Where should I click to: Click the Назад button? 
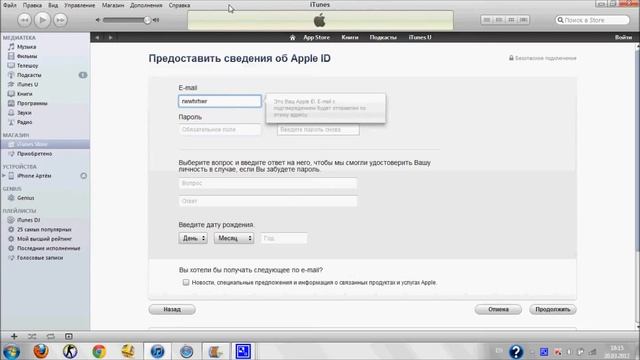172,309
